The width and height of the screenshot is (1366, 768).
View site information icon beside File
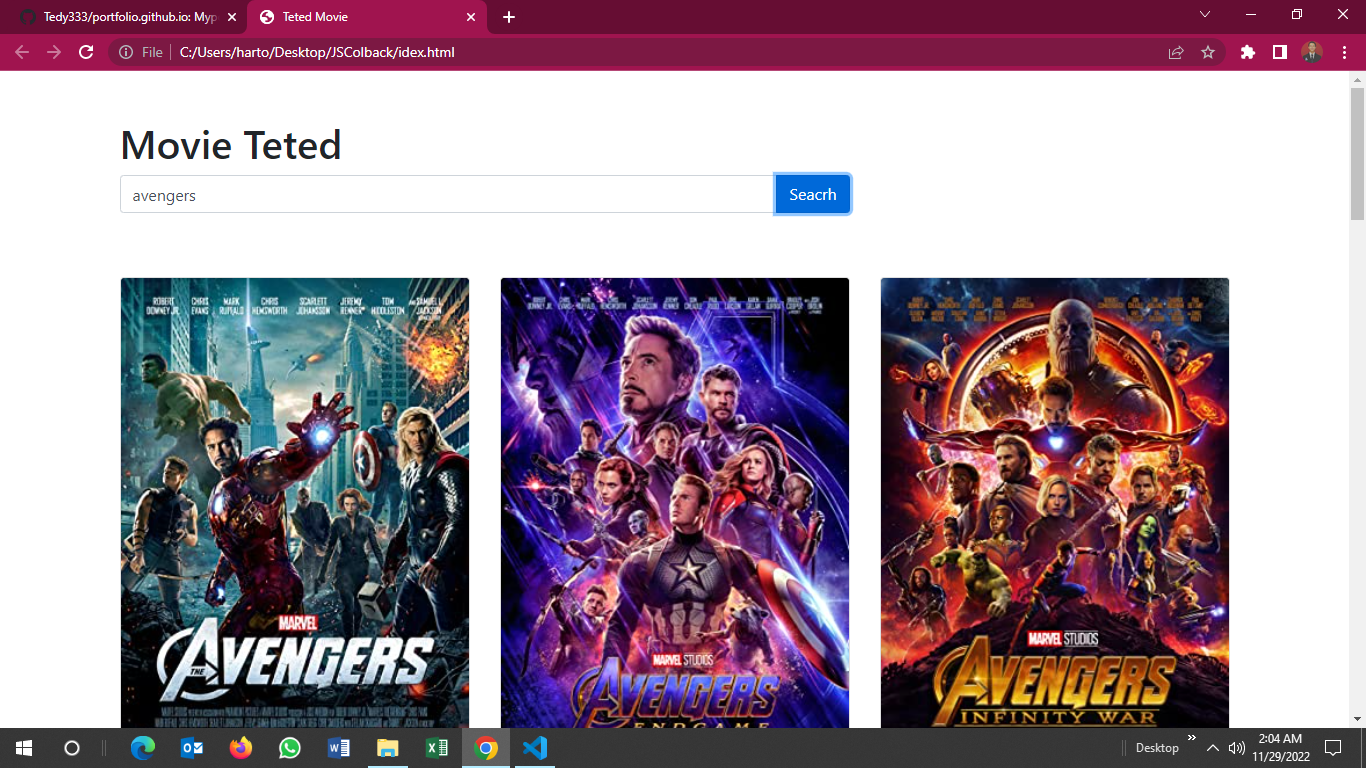click(x=126, y=52)
